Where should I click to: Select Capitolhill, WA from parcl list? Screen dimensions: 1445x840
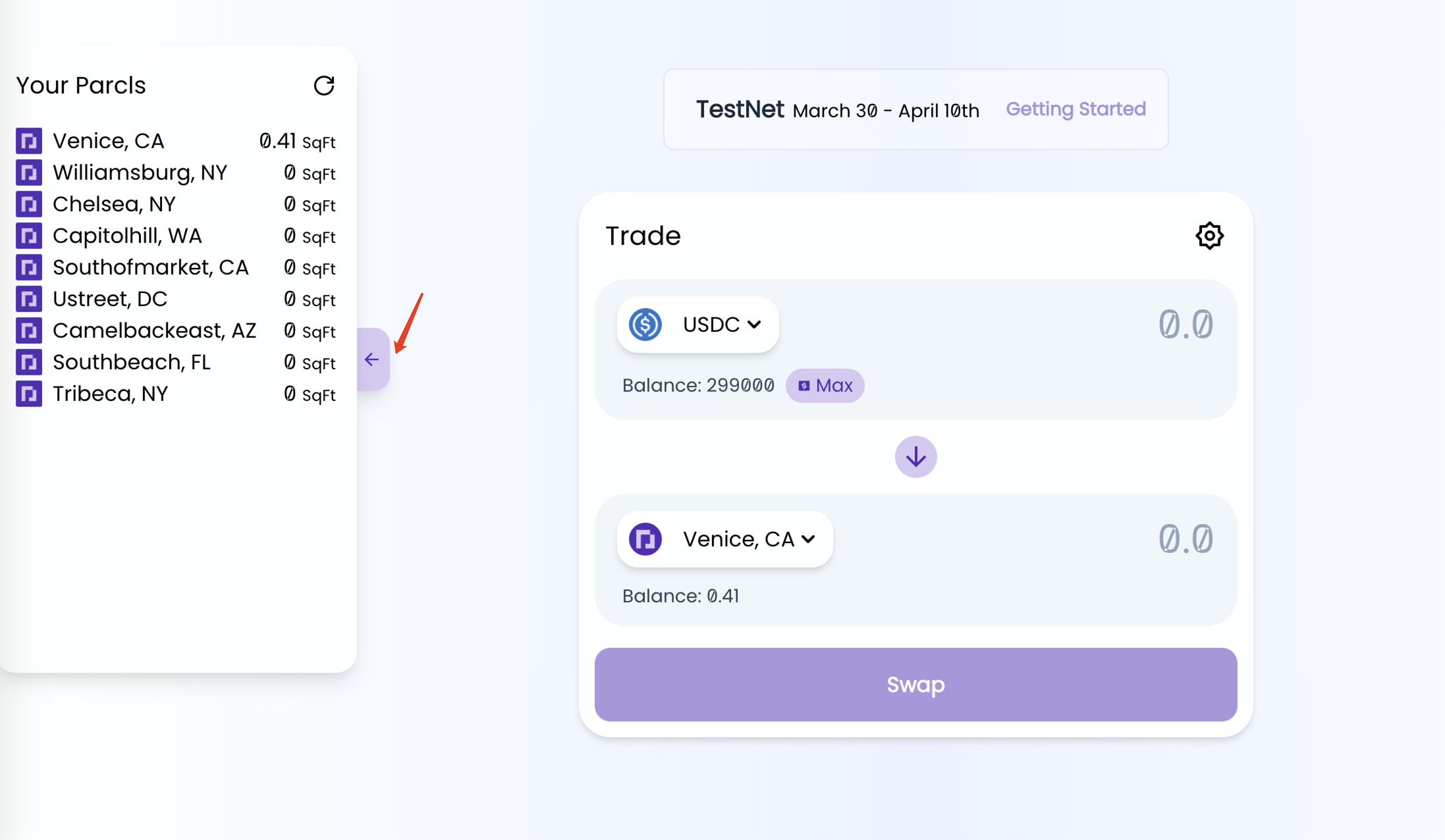[127, 236]
